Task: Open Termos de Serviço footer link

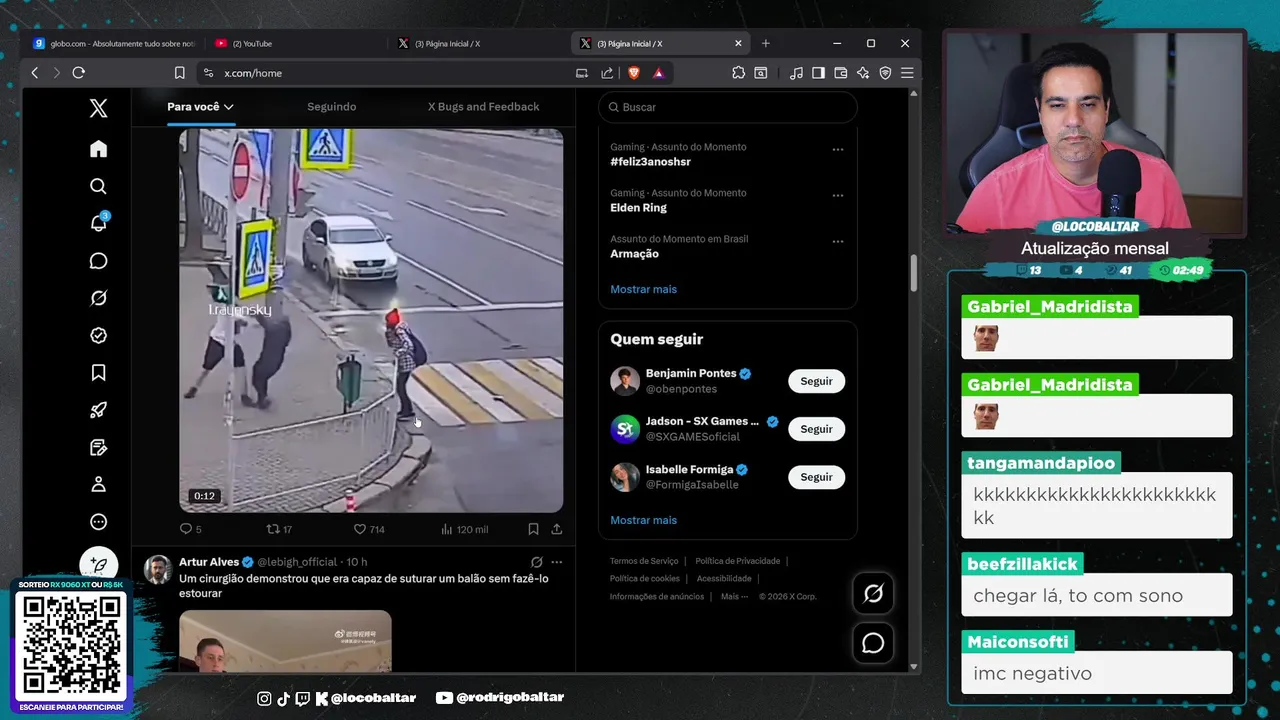Action: tap(644, 562)
